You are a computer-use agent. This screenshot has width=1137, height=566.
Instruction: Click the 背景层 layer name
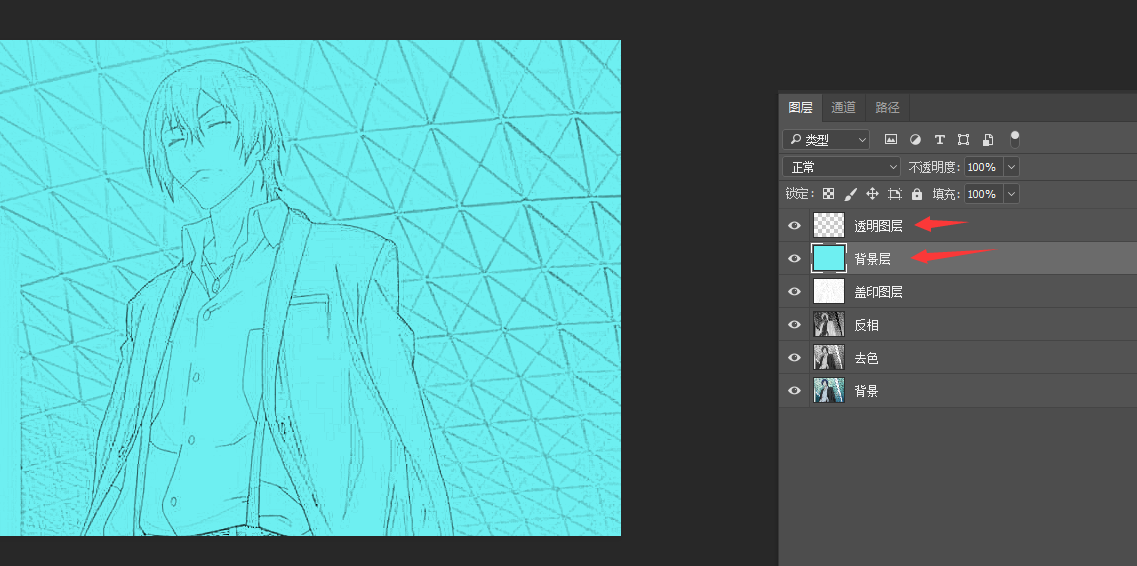(872, 259)
